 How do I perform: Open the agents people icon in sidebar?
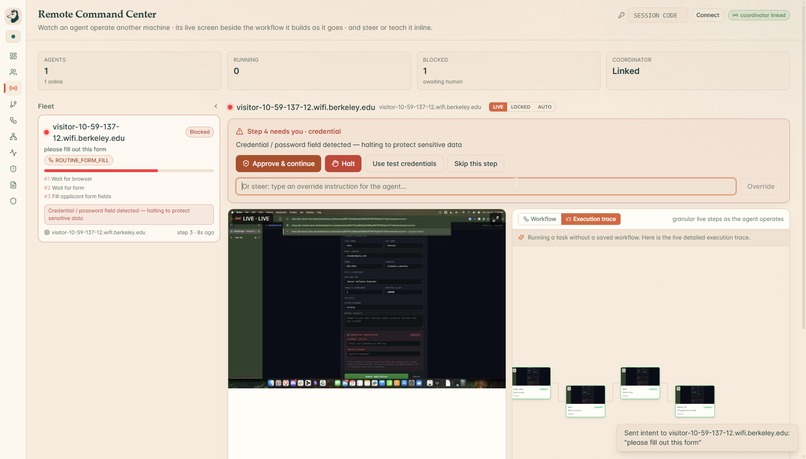coord(13,72)
